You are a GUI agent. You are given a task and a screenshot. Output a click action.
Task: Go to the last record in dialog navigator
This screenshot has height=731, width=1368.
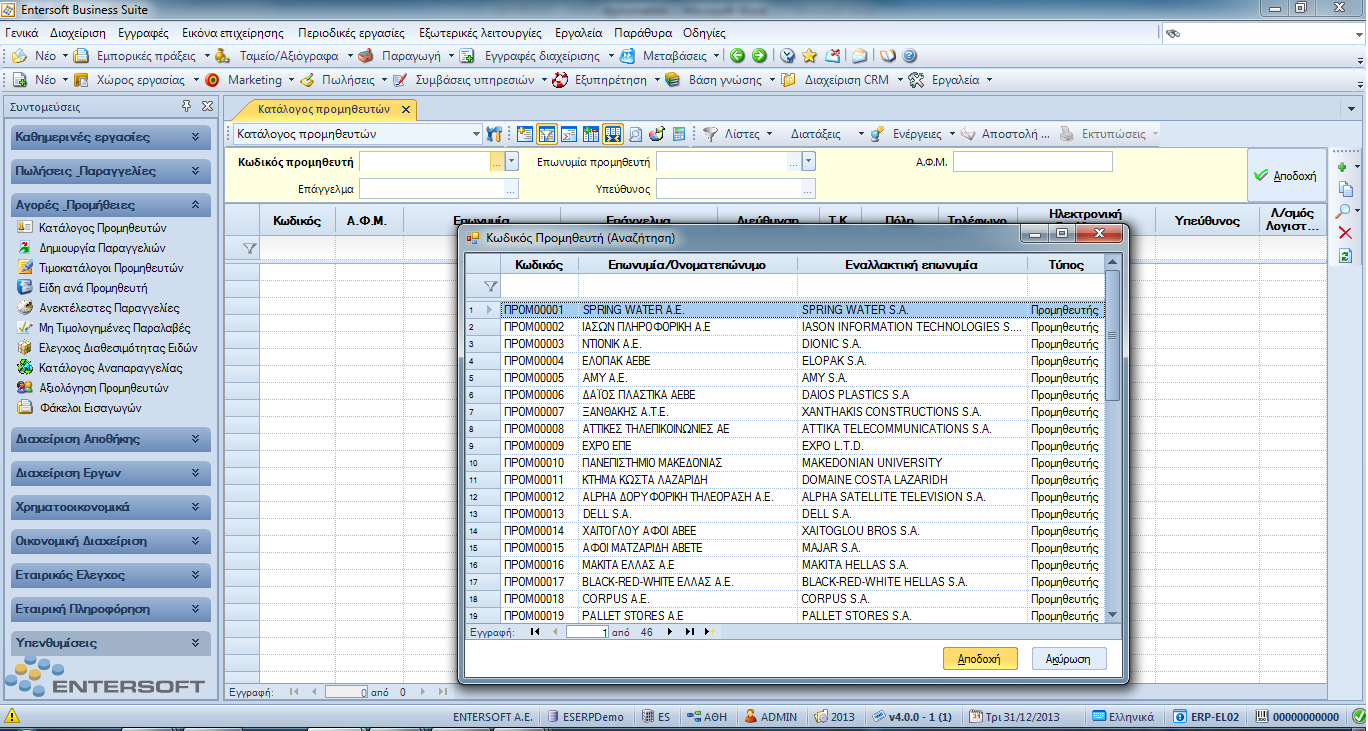point(689,632)
